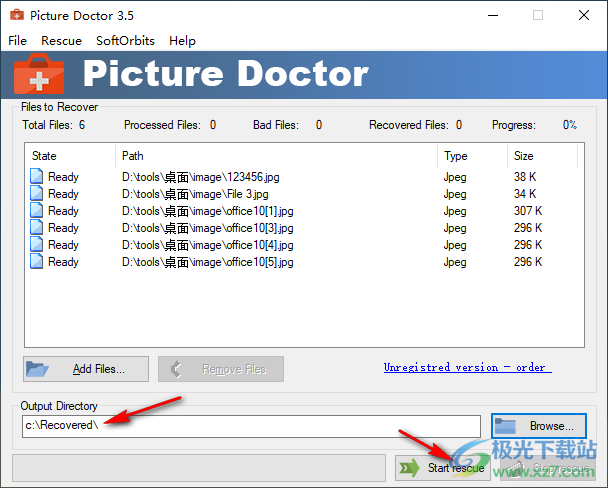Open the Rescue menu

point(61,41)
